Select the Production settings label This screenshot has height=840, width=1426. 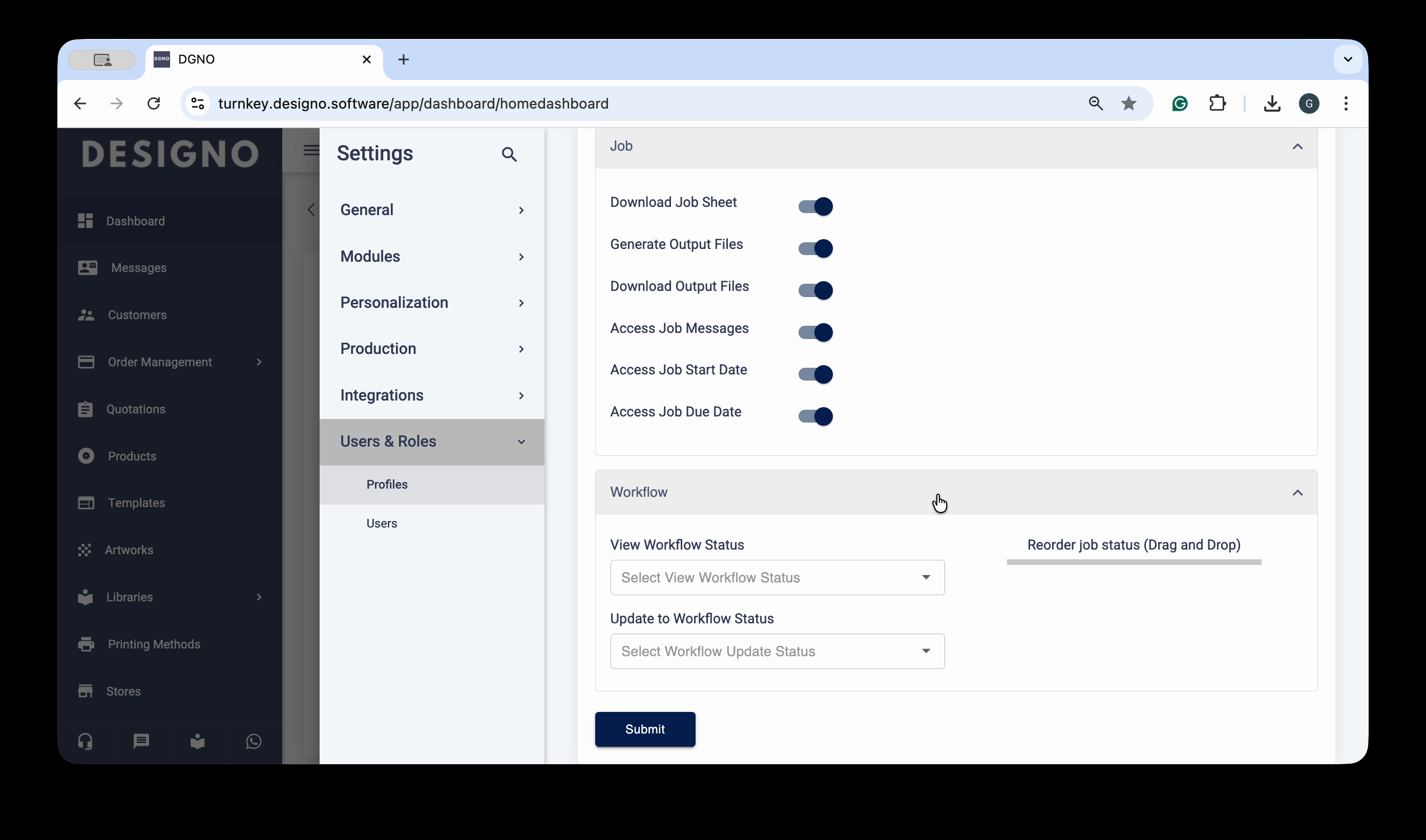point(378,348)
